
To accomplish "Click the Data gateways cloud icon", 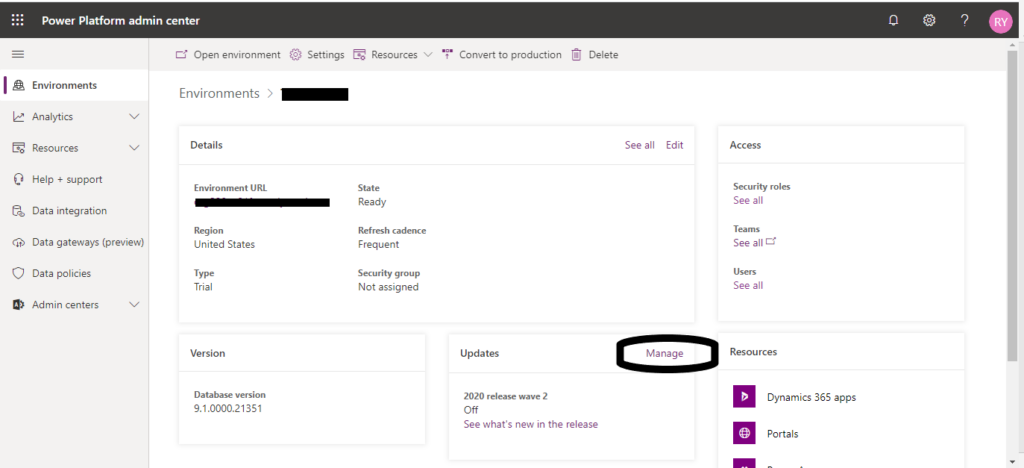I will click(x=18, y=242).
